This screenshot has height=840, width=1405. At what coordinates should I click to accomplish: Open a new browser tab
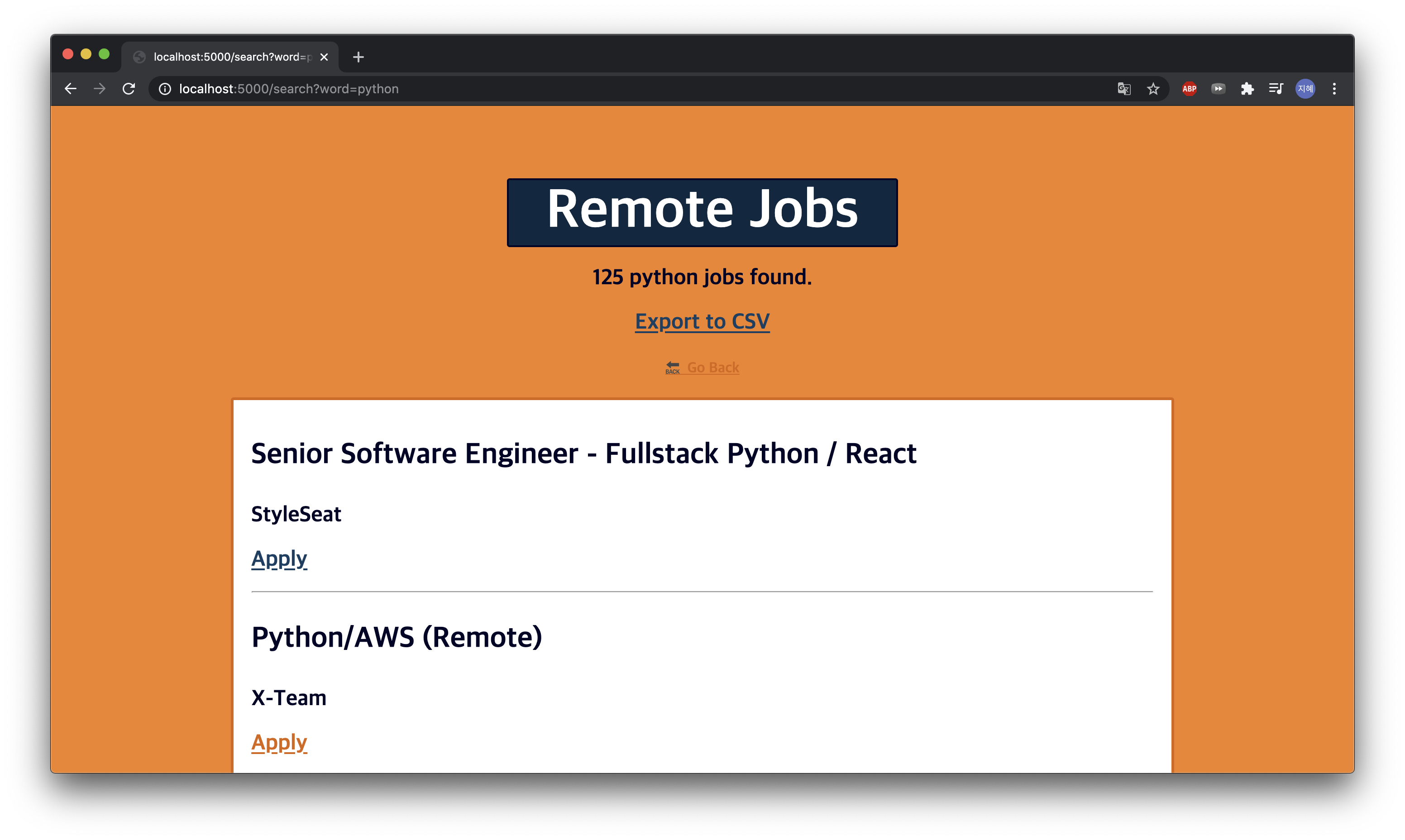358,57
